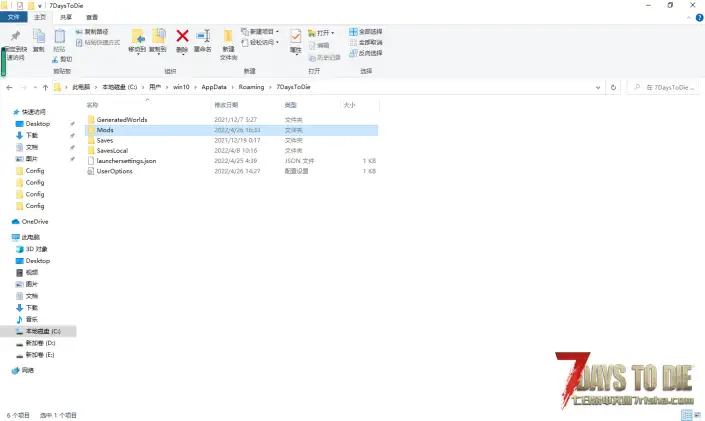
Task: Open 网络 (Network) in the navigation pane
Action: 23,370
